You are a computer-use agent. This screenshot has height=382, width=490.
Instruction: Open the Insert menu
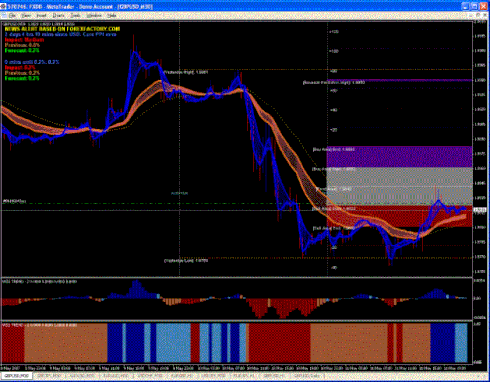click(x=41, y=16)
